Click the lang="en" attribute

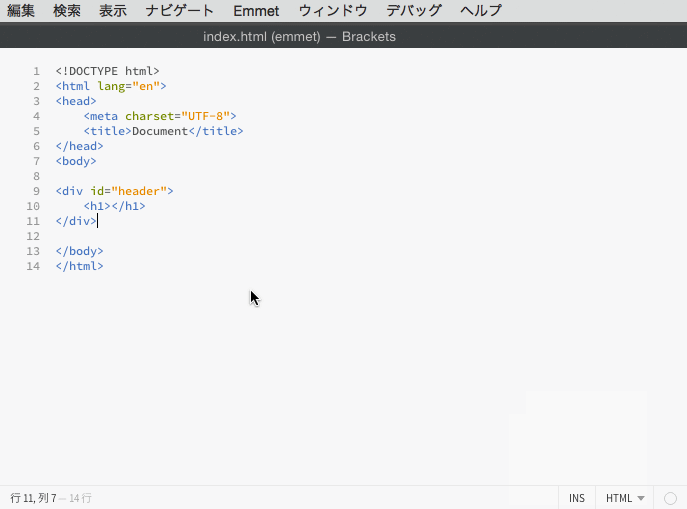tap(128, 86)
